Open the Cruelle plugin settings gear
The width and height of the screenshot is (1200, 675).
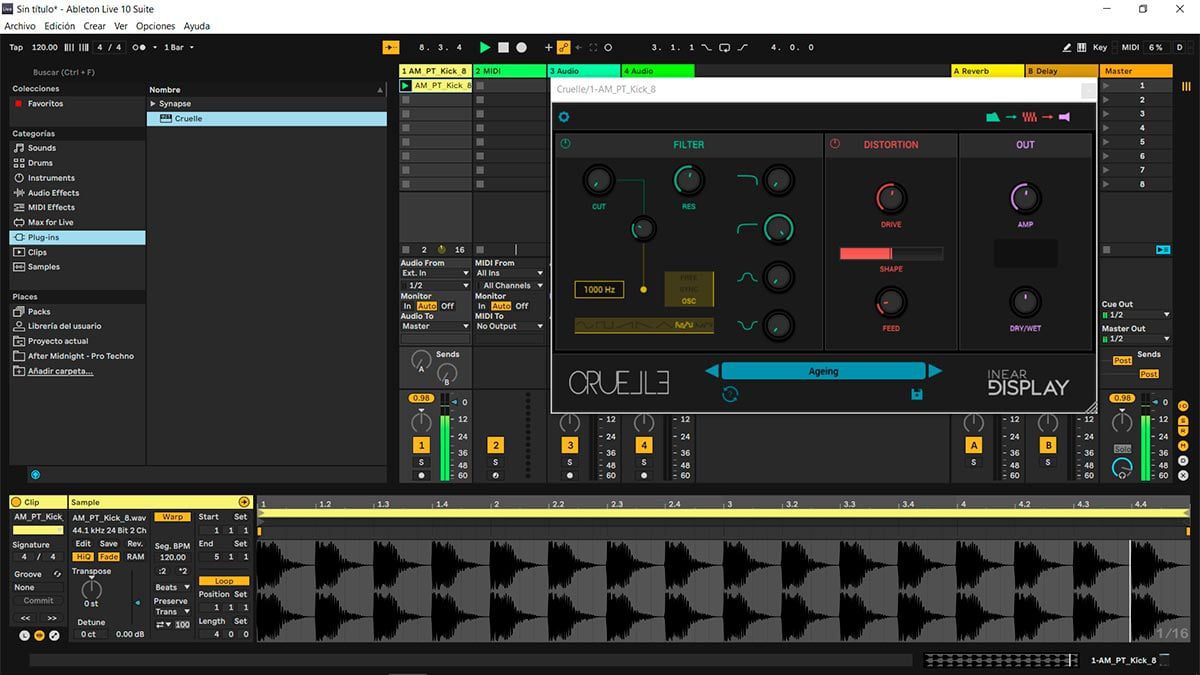coord(564,117)
